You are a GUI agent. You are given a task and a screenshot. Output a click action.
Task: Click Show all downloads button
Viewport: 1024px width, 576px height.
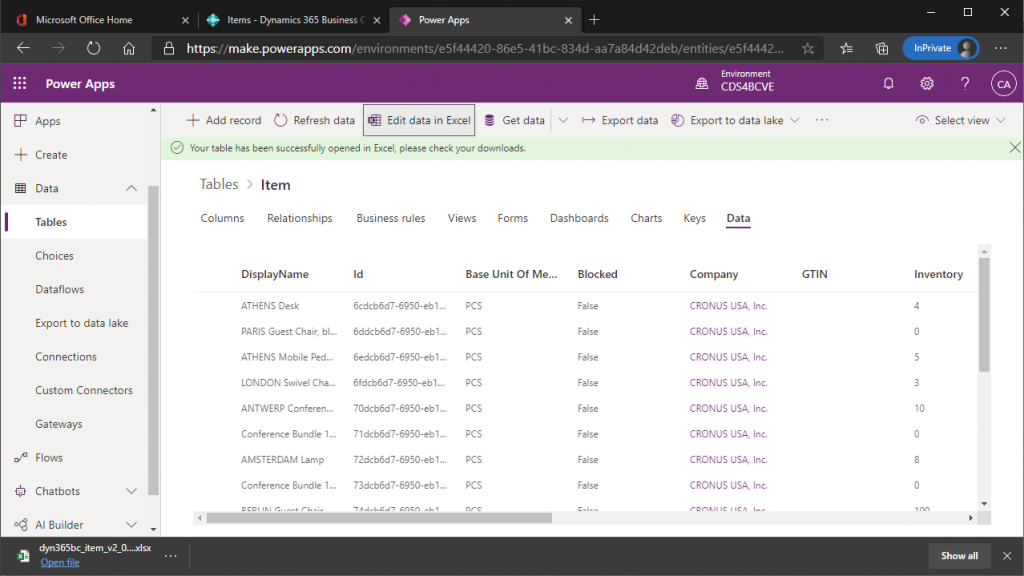[959, 556]
